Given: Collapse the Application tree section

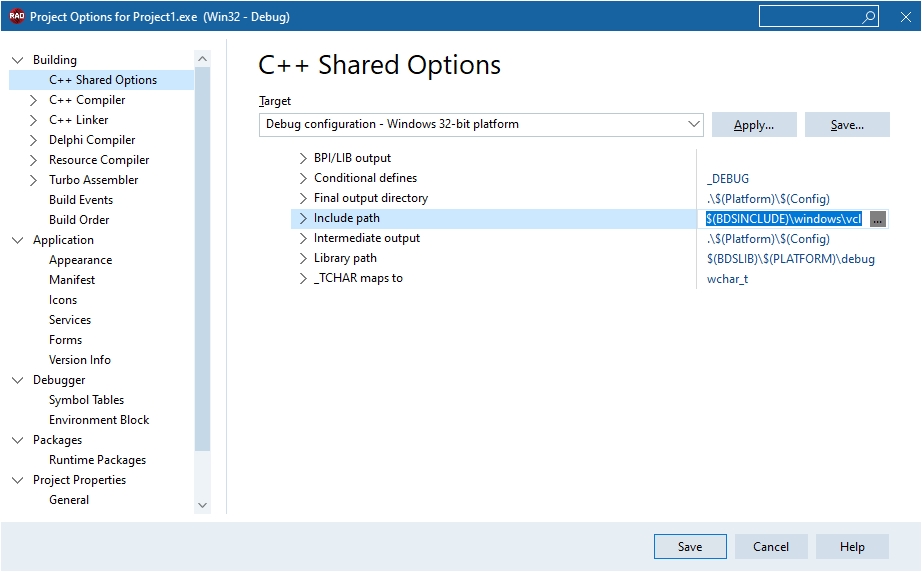Looking at the screenshot, I should coord(18,240).
